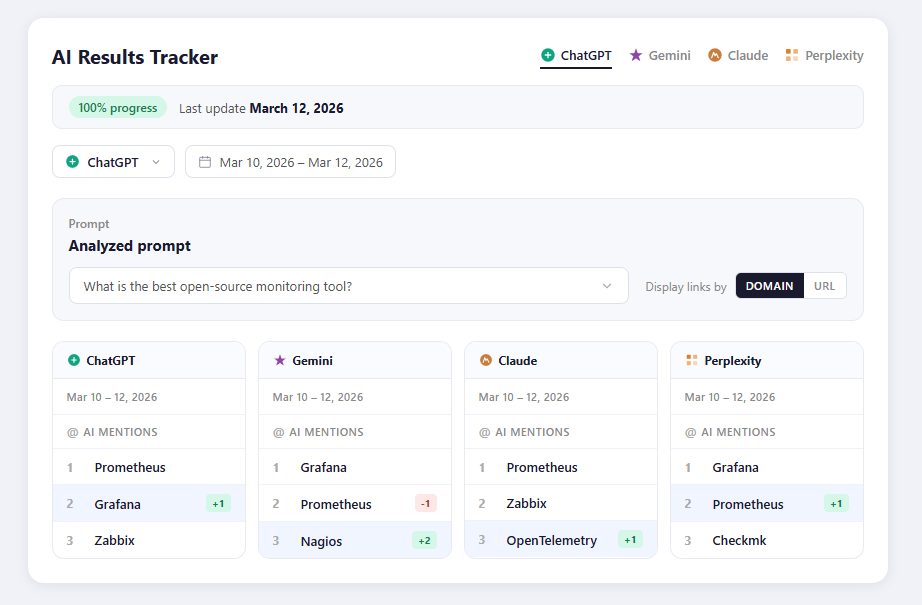Switch to the Perplexity tab
Screen dimensions: 922x605
[x=824, y=56]
